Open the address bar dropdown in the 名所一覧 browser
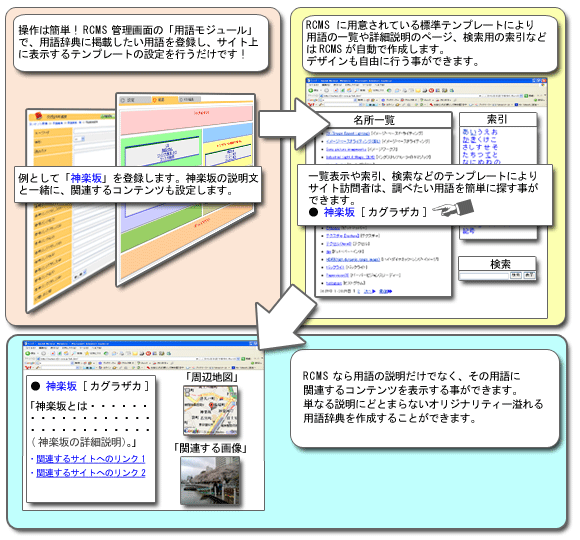This screenshot has height=540, width=580. (x=480, y=96)
